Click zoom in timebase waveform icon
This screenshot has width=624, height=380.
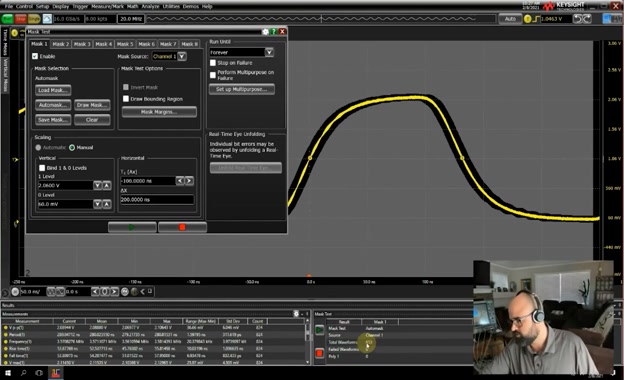pos(60,292)
